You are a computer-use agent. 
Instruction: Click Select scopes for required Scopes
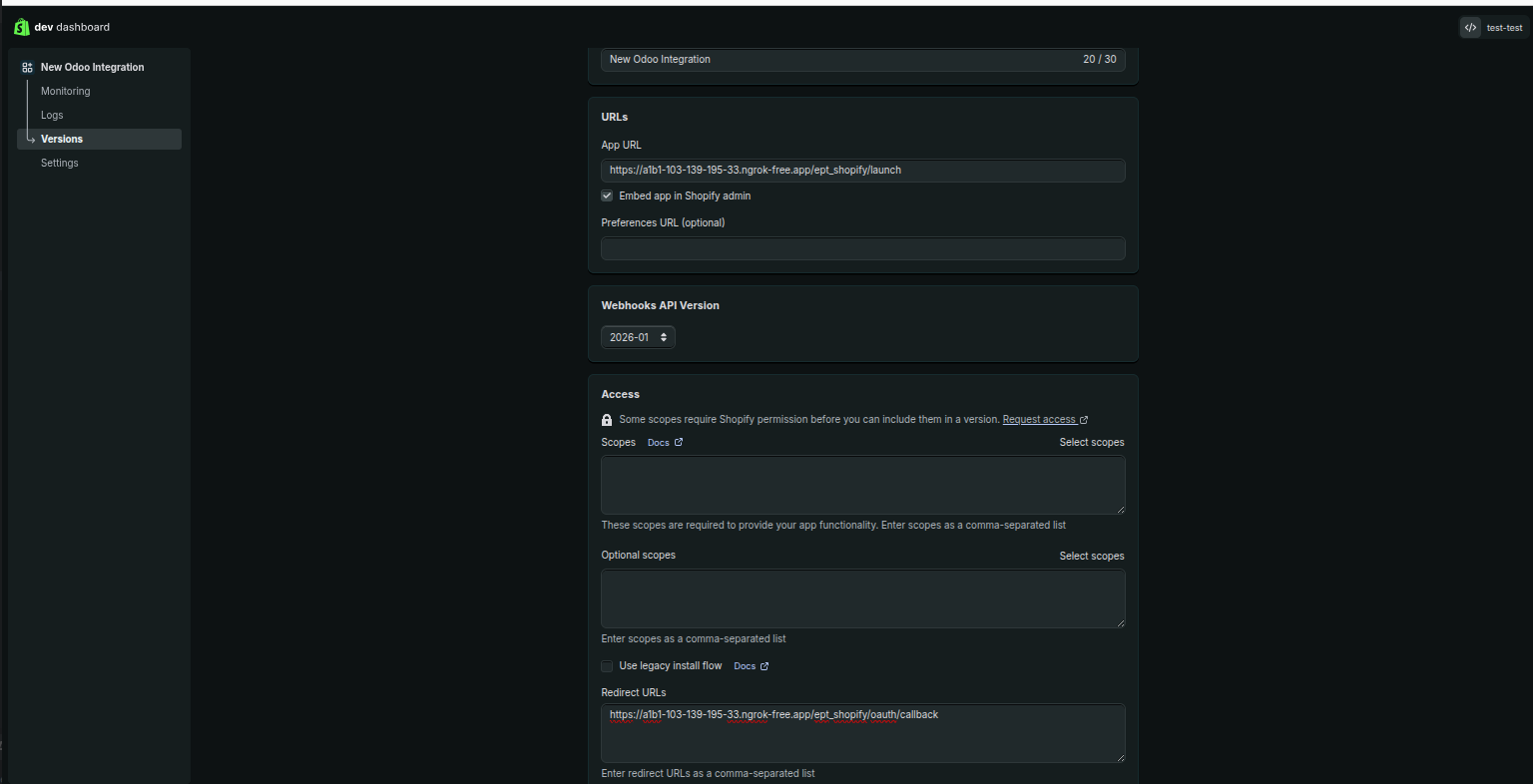coord(1091,442)
